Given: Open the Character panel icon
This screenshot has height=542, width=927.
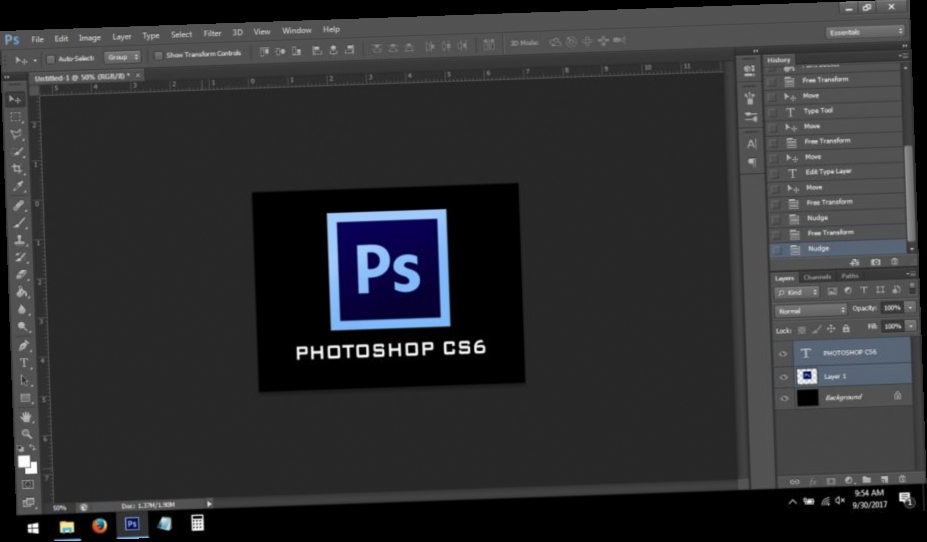Looking at the screenshot, I should (751, 144).
